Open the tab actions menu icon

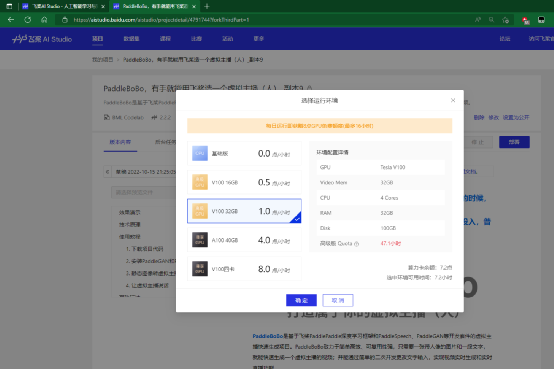[9, 6]
